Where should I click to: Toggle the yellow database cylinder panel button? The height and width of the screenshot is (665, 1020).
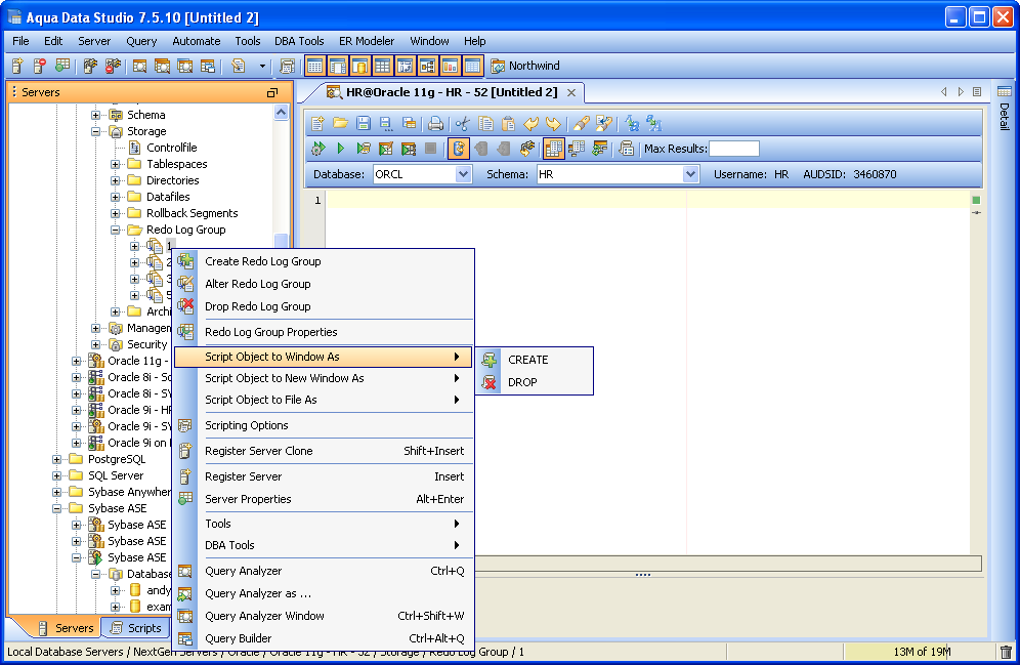tap(360, 66)
